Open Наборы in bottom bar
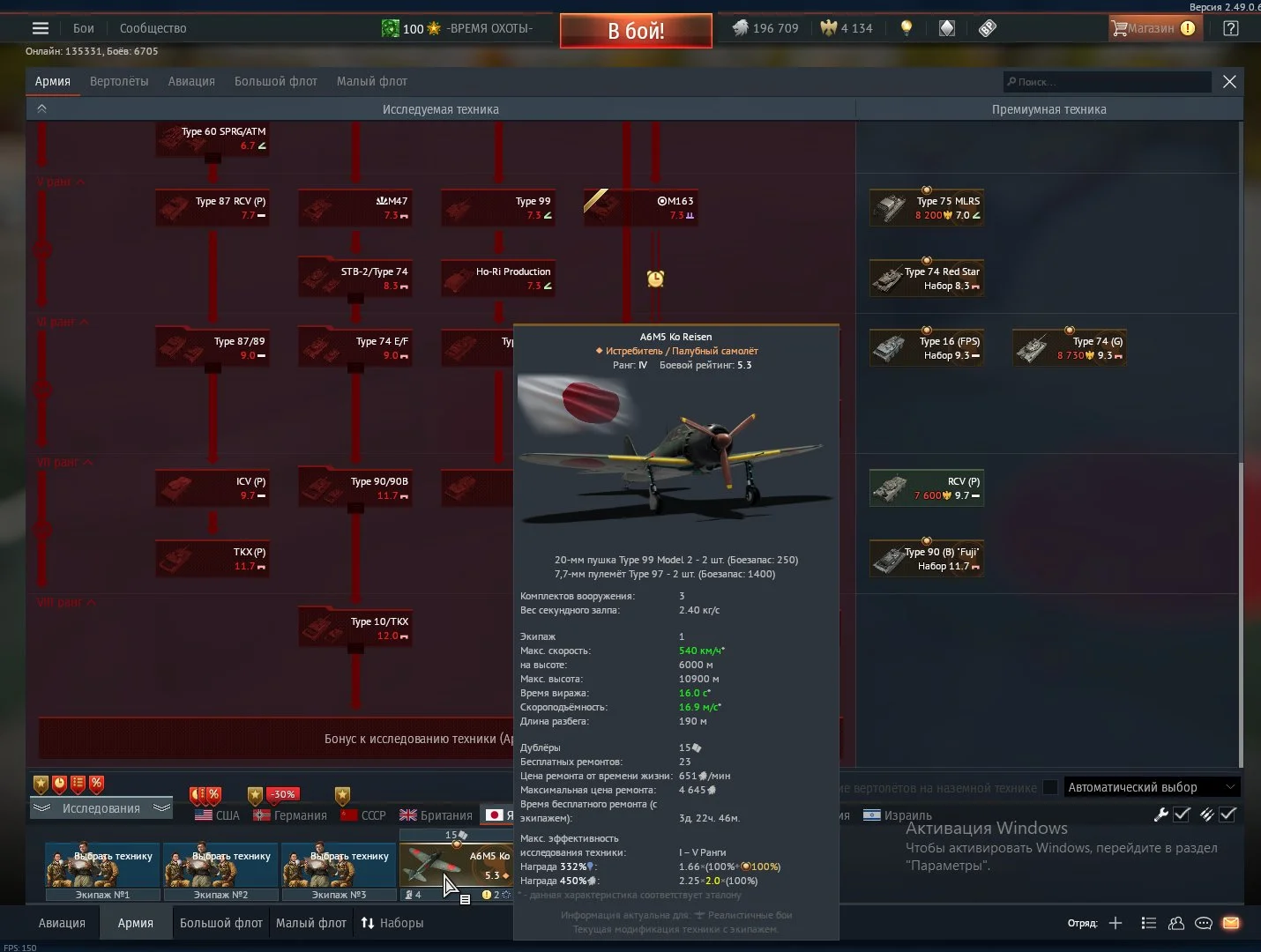This screenshot has width=1261, height=952. (392, 923)
